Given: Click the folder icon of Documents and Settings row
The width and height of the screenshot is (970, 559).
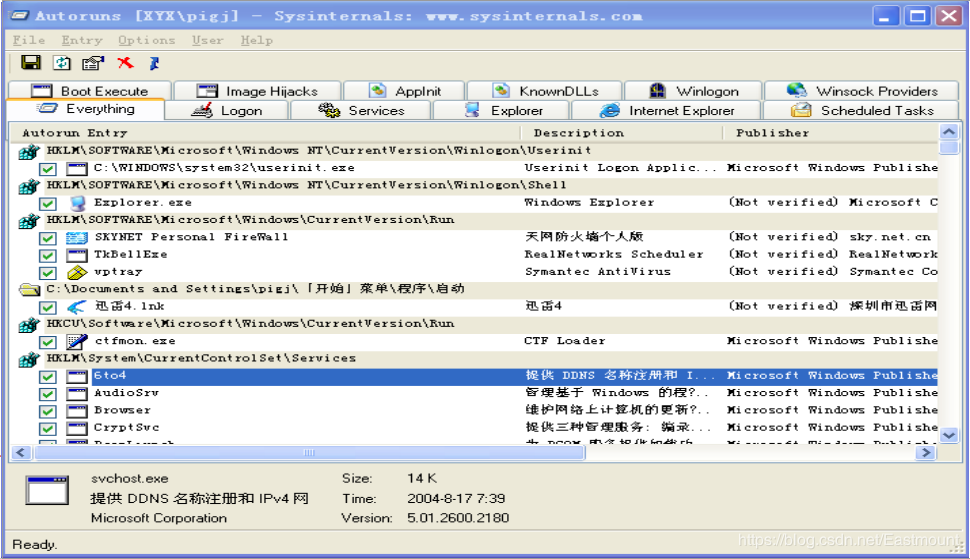Looking at the screenshot, I should [29, 289].
